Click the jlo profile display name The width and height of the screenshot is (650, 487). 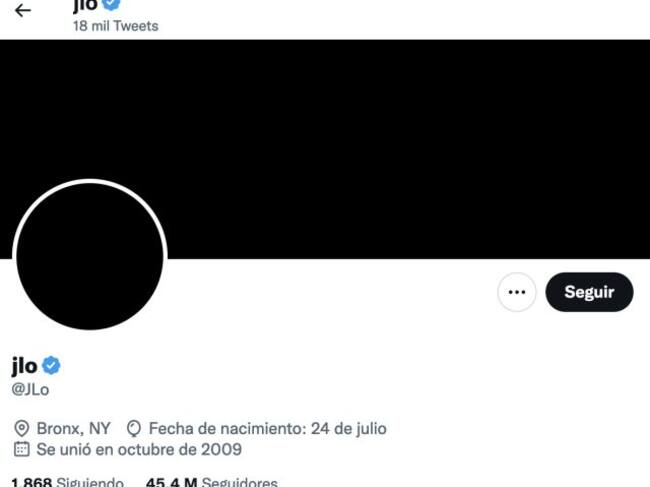[25, 366]
